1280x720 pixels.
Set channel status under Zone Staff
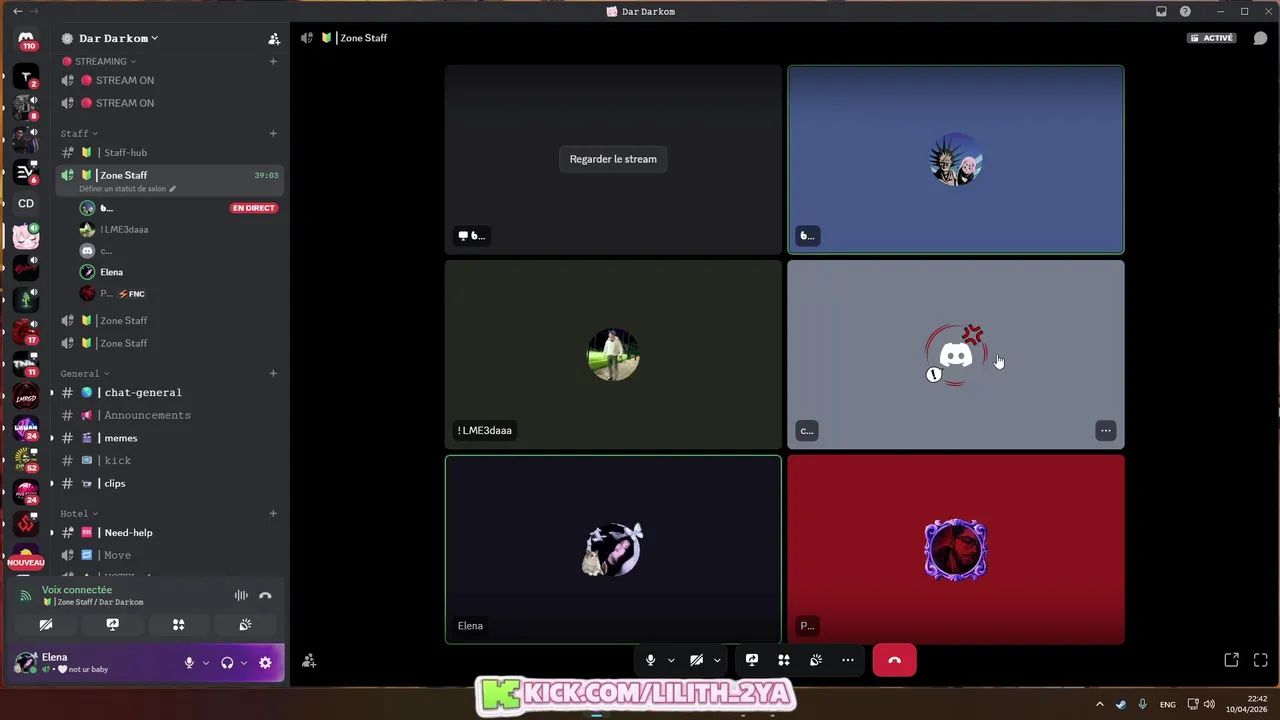127,188
